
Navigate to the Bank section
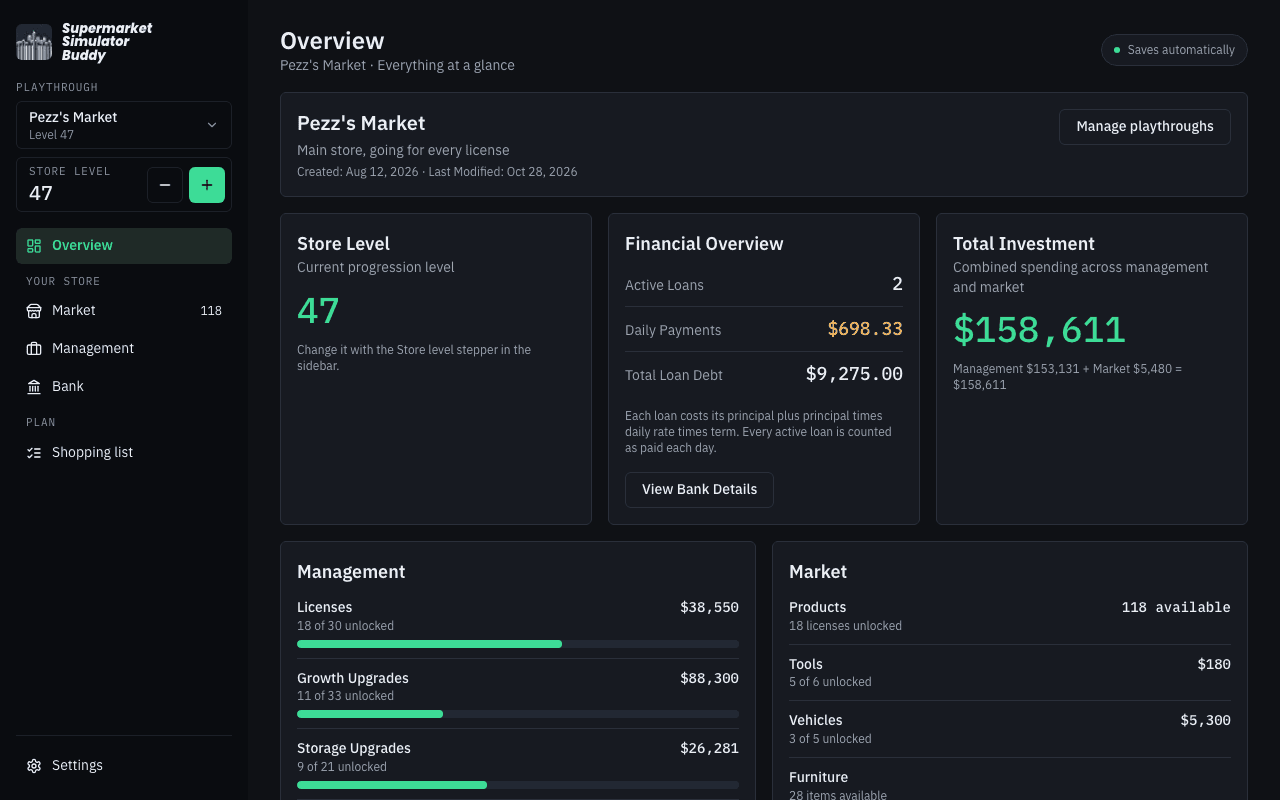[x=124, y=387]
